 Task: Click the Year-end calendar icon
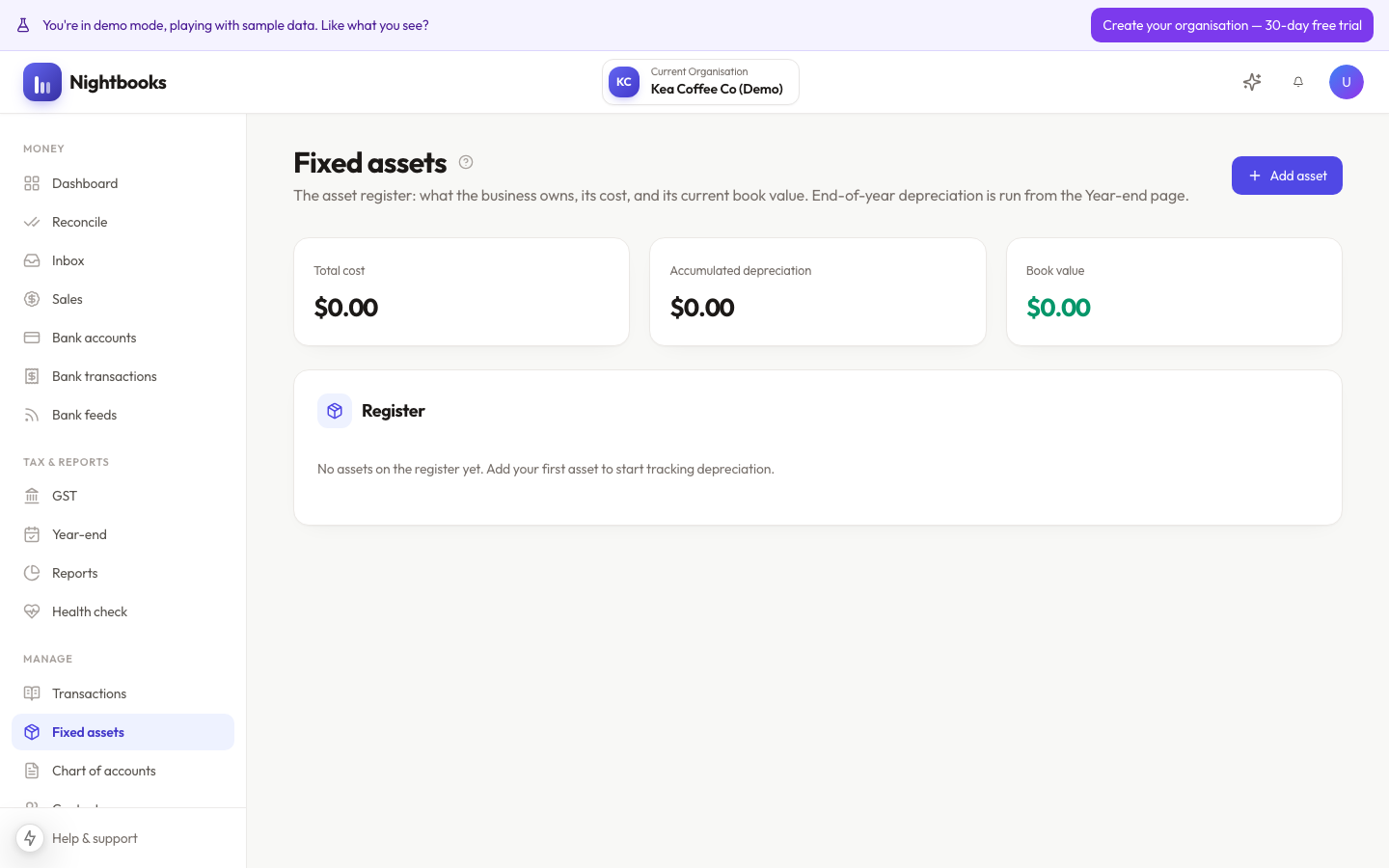point(32,534)
